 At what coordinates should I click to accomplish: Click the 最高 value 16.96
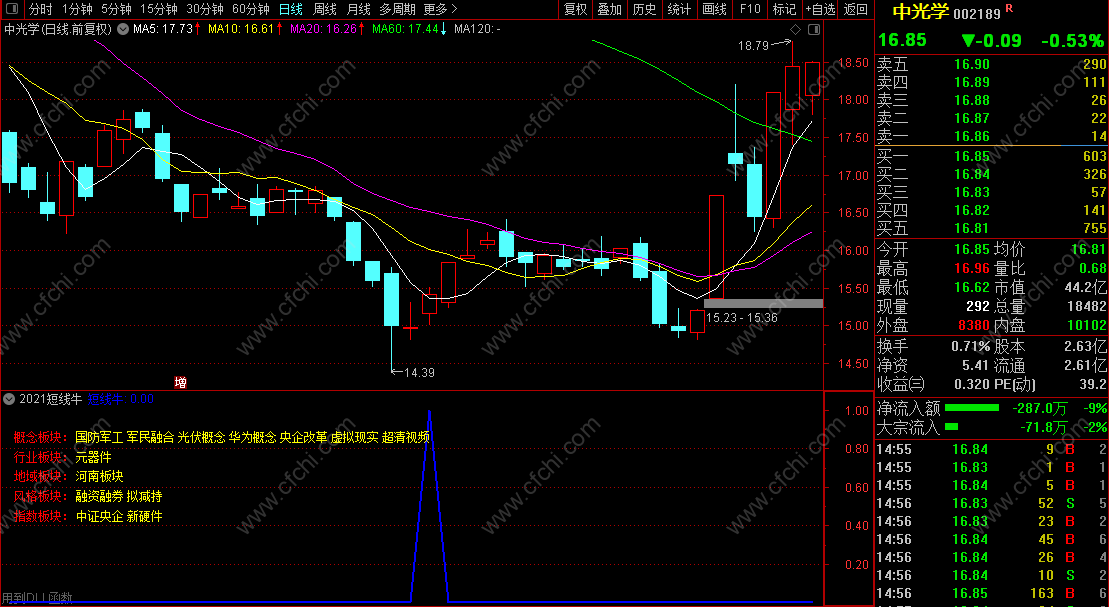pos(972,268)
